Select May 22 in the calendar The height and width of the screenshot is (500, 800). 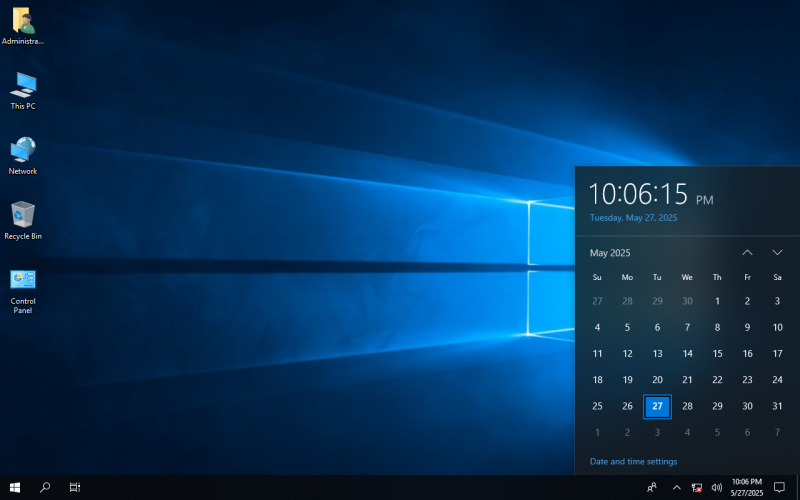(717, 380)
